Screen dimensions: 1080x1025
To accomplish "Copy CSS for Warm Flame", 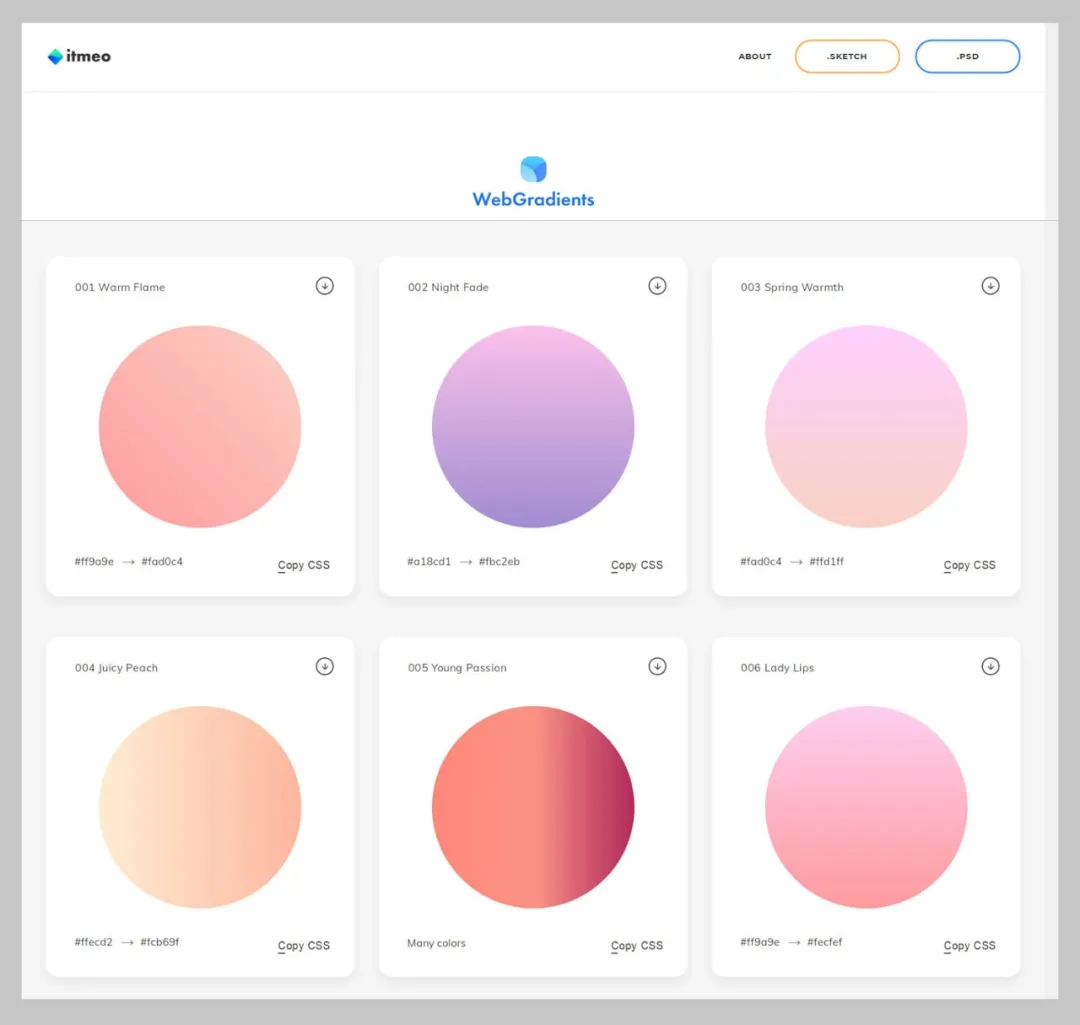I will pyautogui.click(x=304, y=565).
